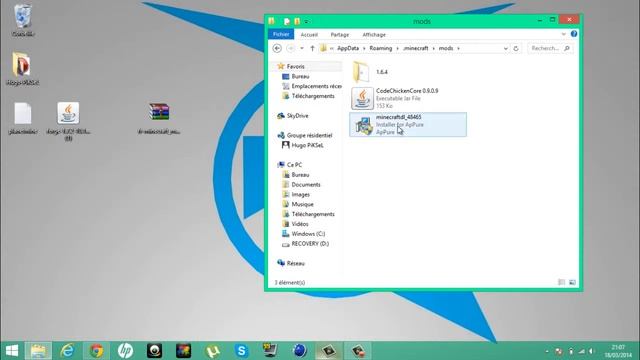Open Skype from the taskbar
The height and width of the screenshot is (360, 640).
click(241, 351)
